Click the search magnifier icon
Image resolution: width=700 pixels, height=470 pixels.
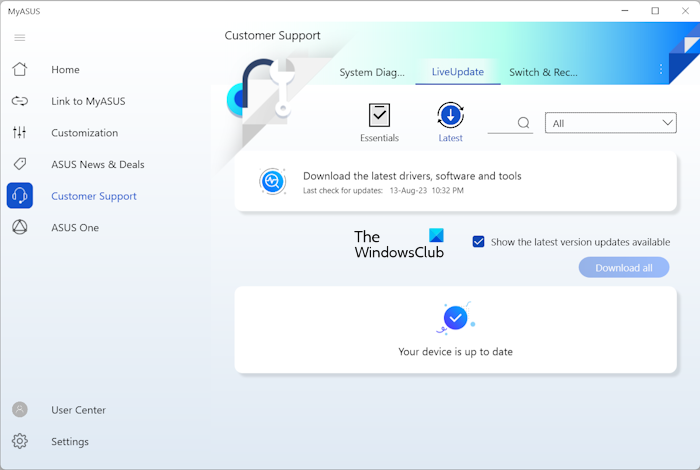[524, 123]
